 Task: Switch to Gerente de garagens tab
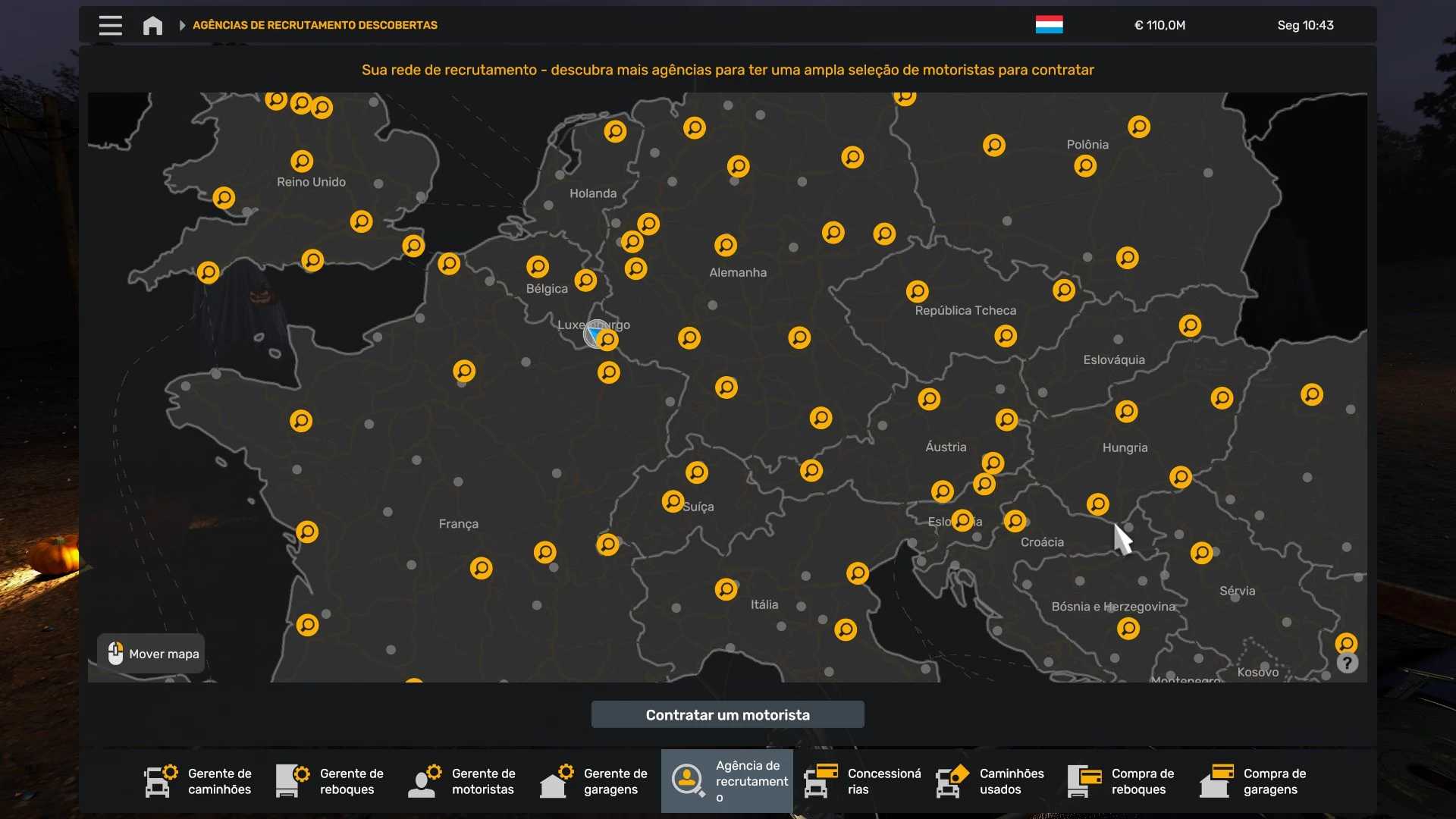click(x=595, y=781)
